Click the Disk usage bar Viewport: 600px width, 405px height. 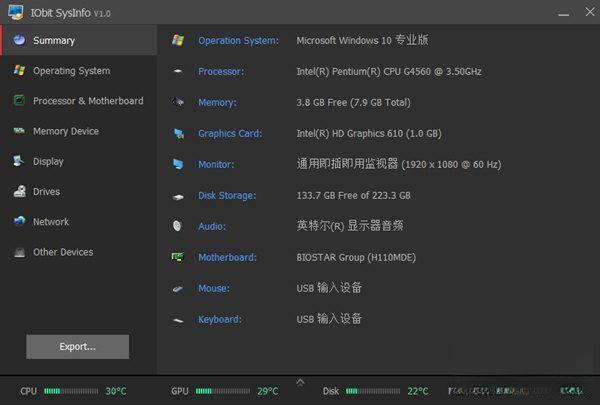(373, 391)
